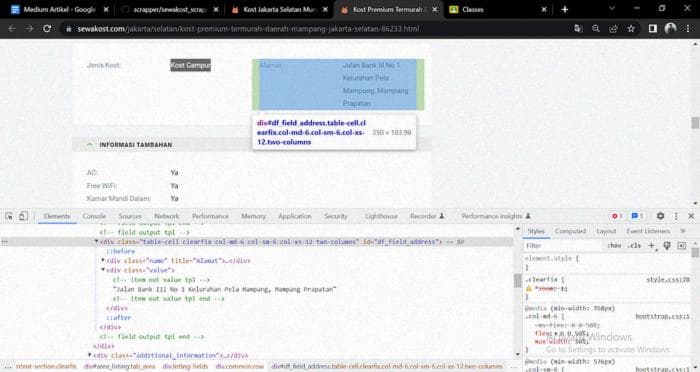Click the page vertical scrollbar thumb
Viewport: 700px width, 372px height.
695,122
